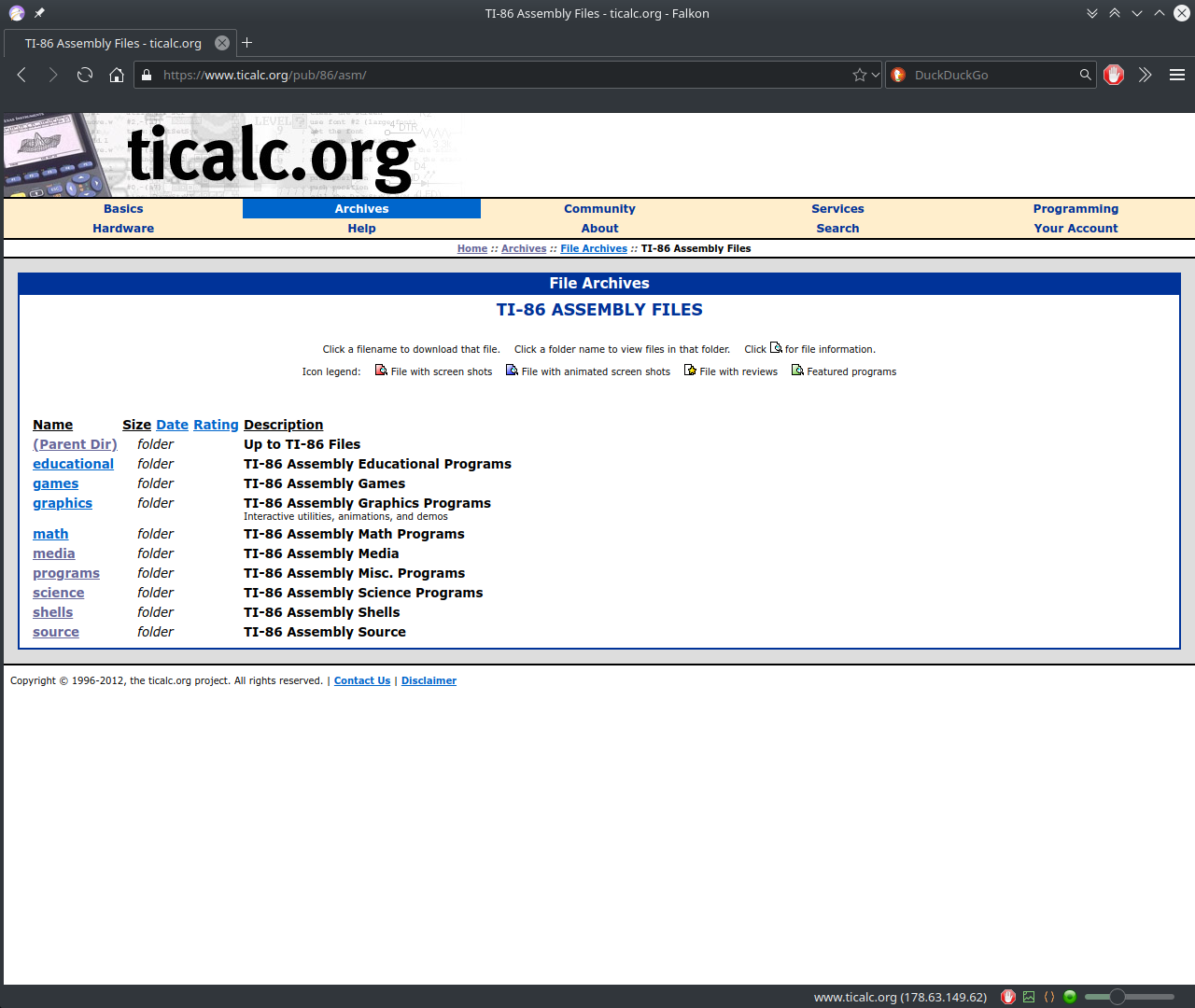Image resolution: width=1195 pixels, height=1008 pixels.
Task: Click the Contact Us link
Action: coord(361,680)
